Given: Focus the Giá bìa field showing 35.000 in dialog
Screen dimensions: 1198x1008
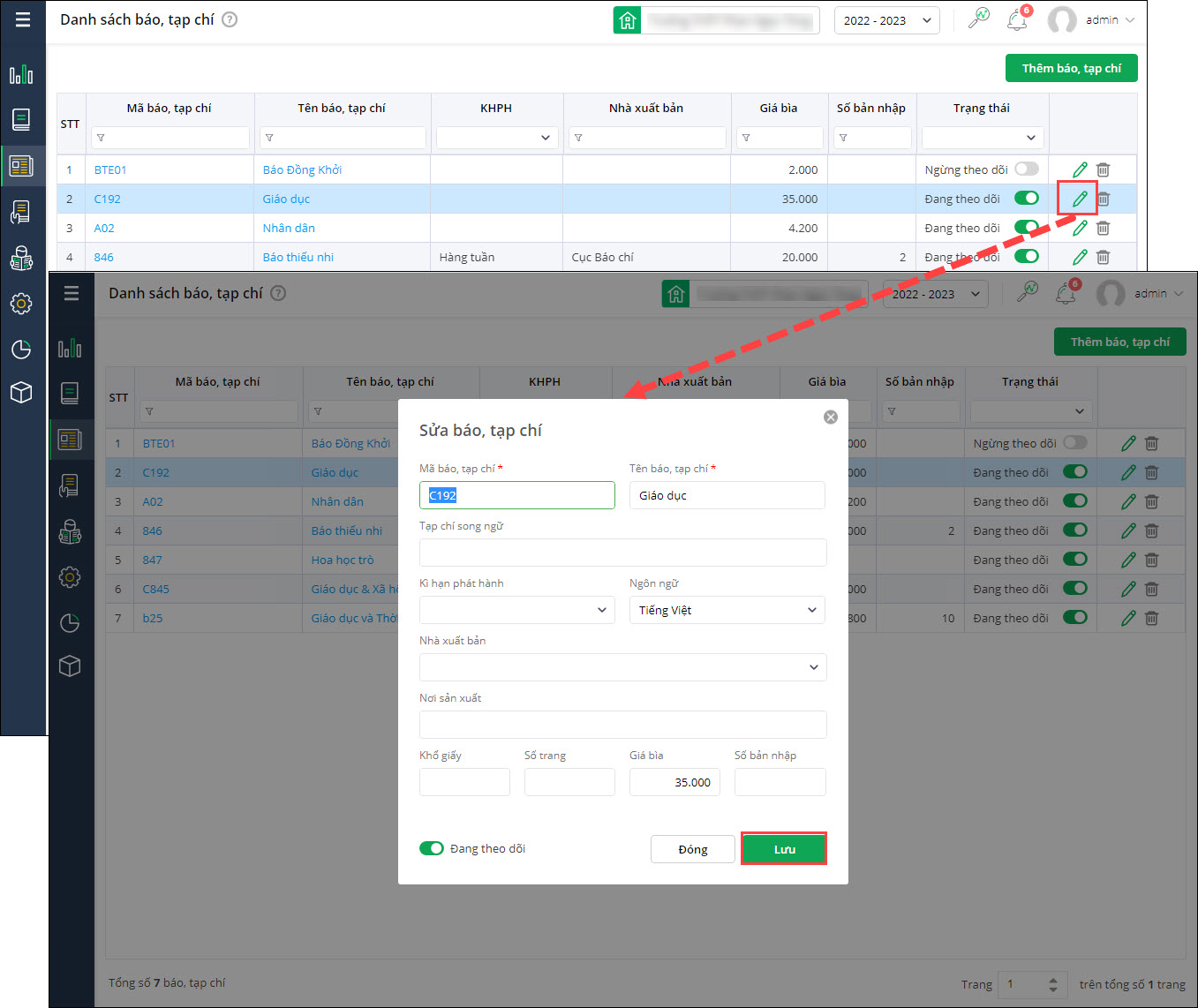Looking at the screenshot, I should tap(674, 782).
